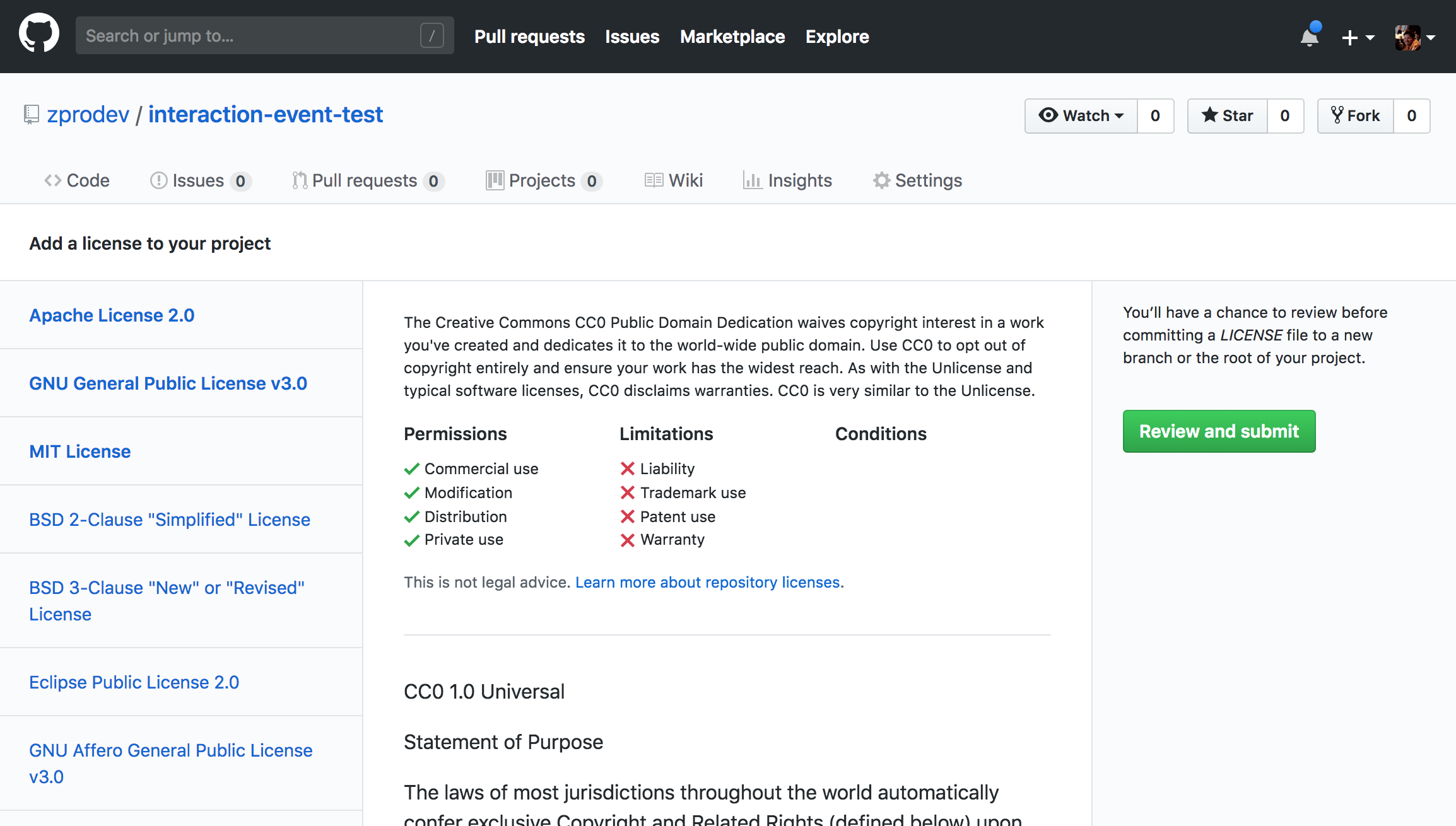
Task: Click the GitHub Octocat logo
Action: point(39,35)
